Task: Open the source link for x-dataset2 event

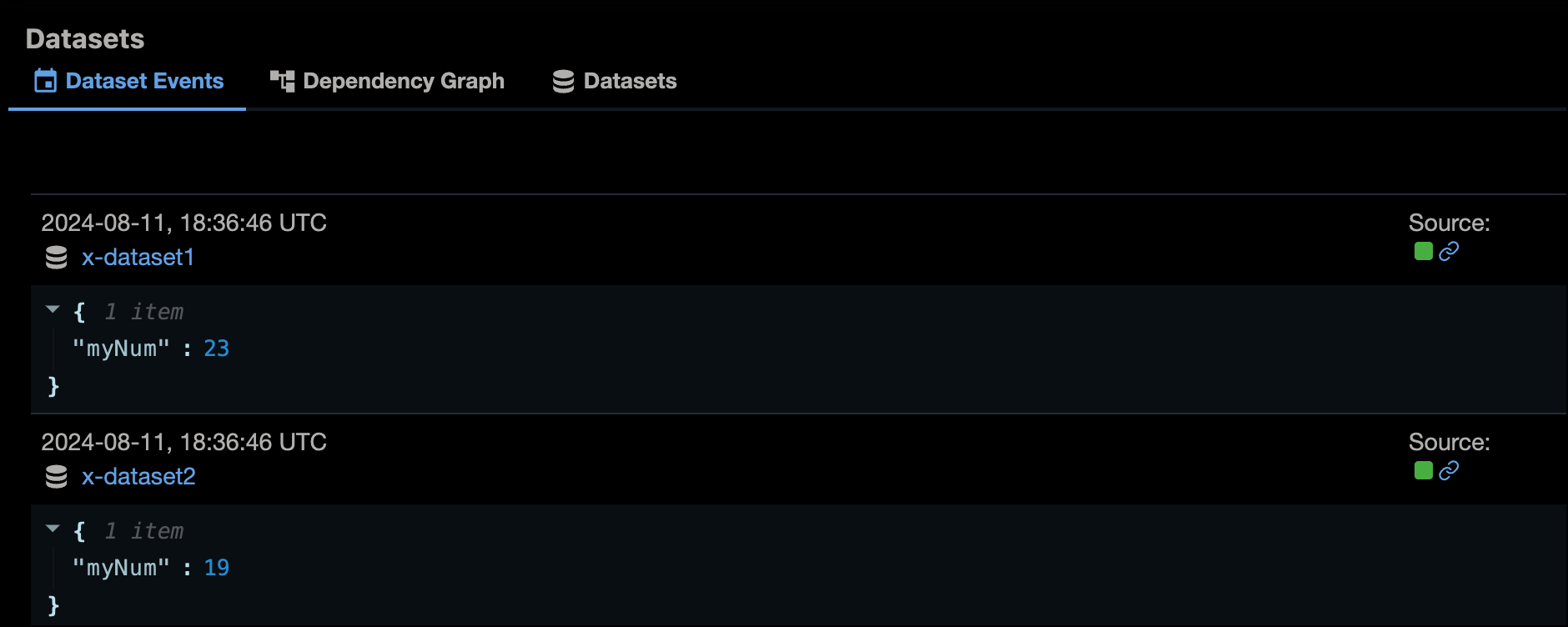Action: click(1449, 471)
